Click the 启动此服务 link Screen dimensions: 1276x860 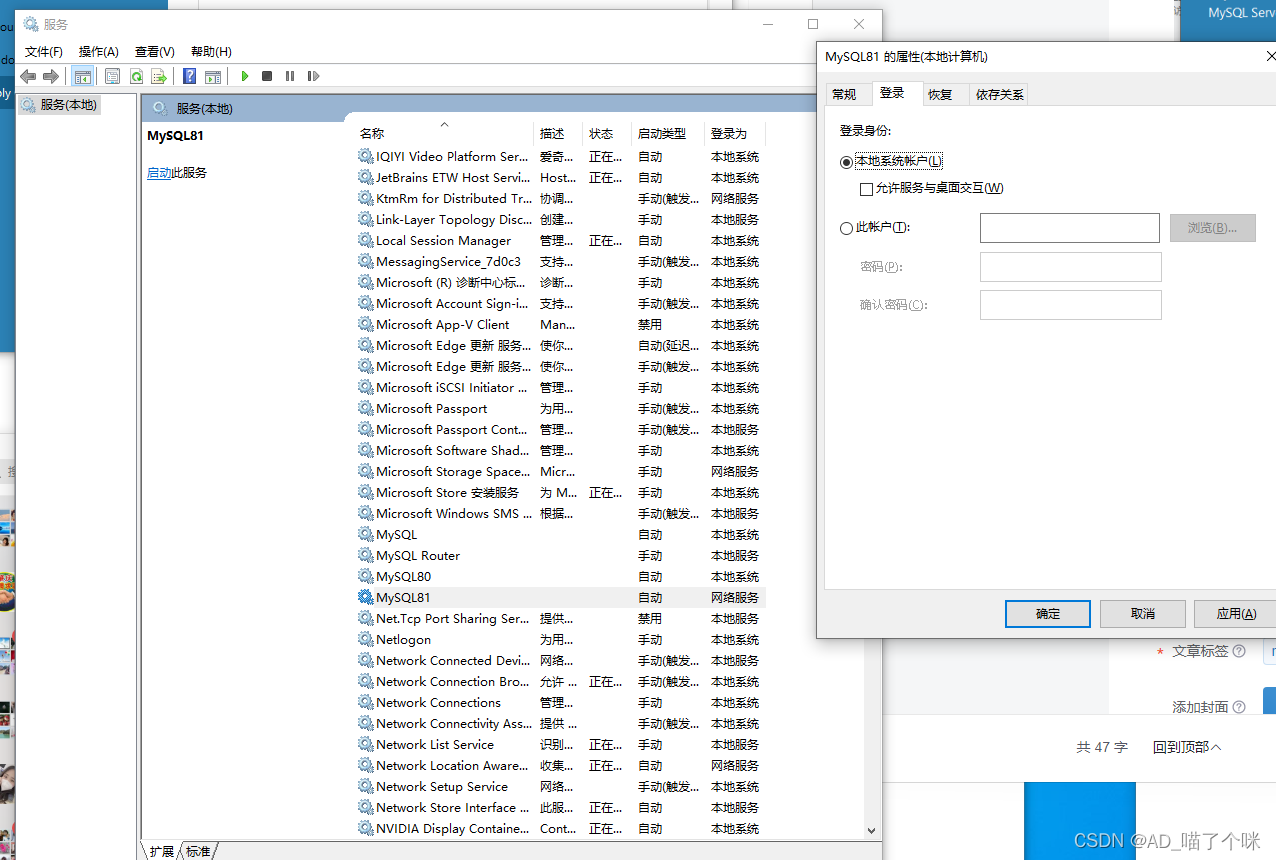176,172
